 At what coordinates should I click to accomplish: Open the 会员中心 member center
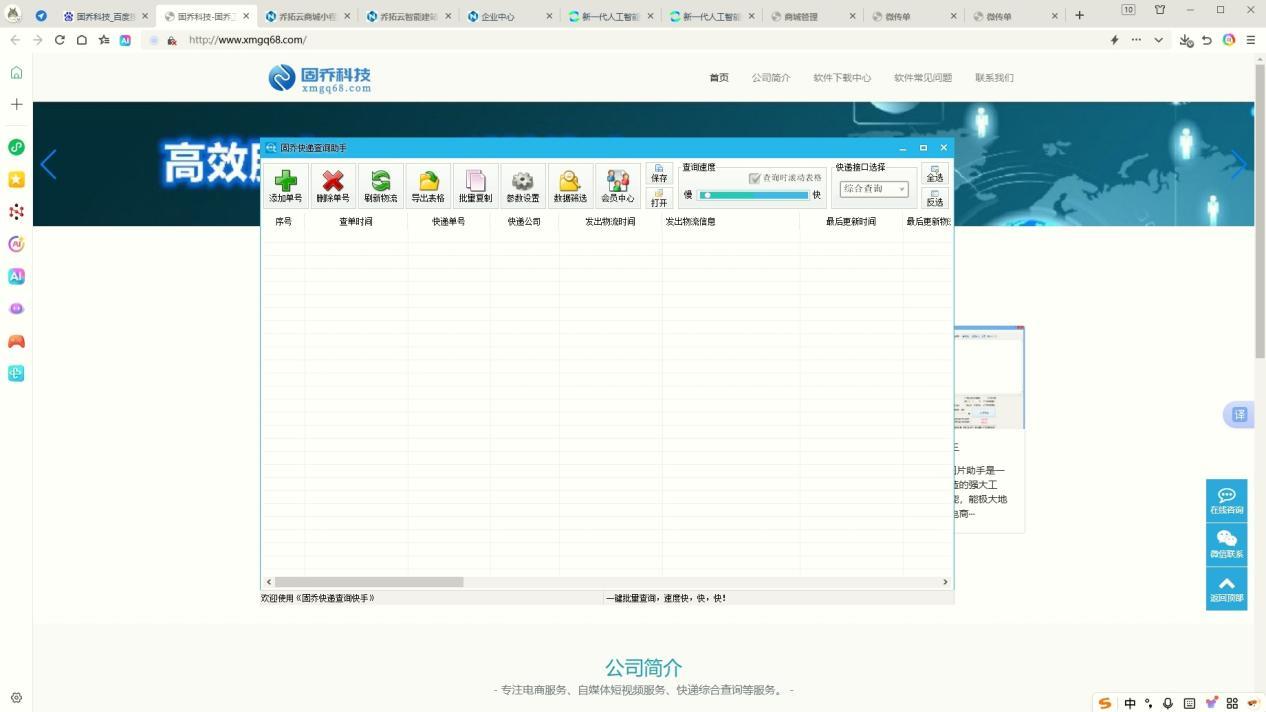point(617,185)
